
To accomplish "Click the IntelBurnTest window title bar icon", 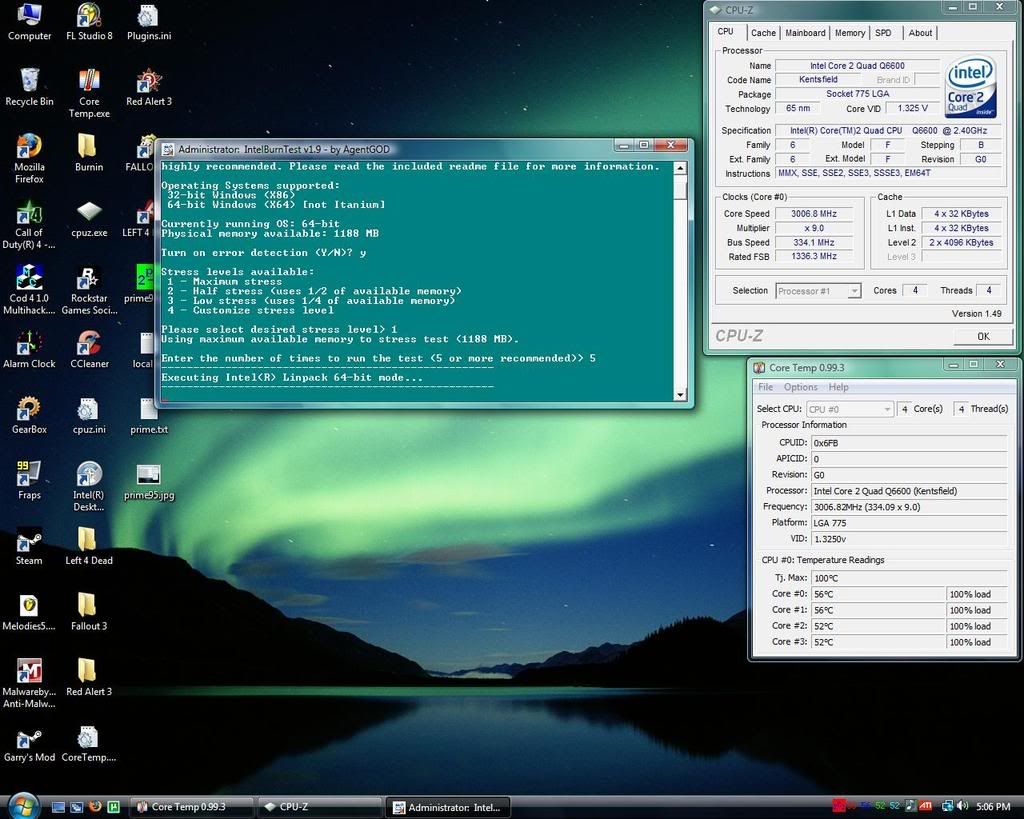I will tap(168, 150).
